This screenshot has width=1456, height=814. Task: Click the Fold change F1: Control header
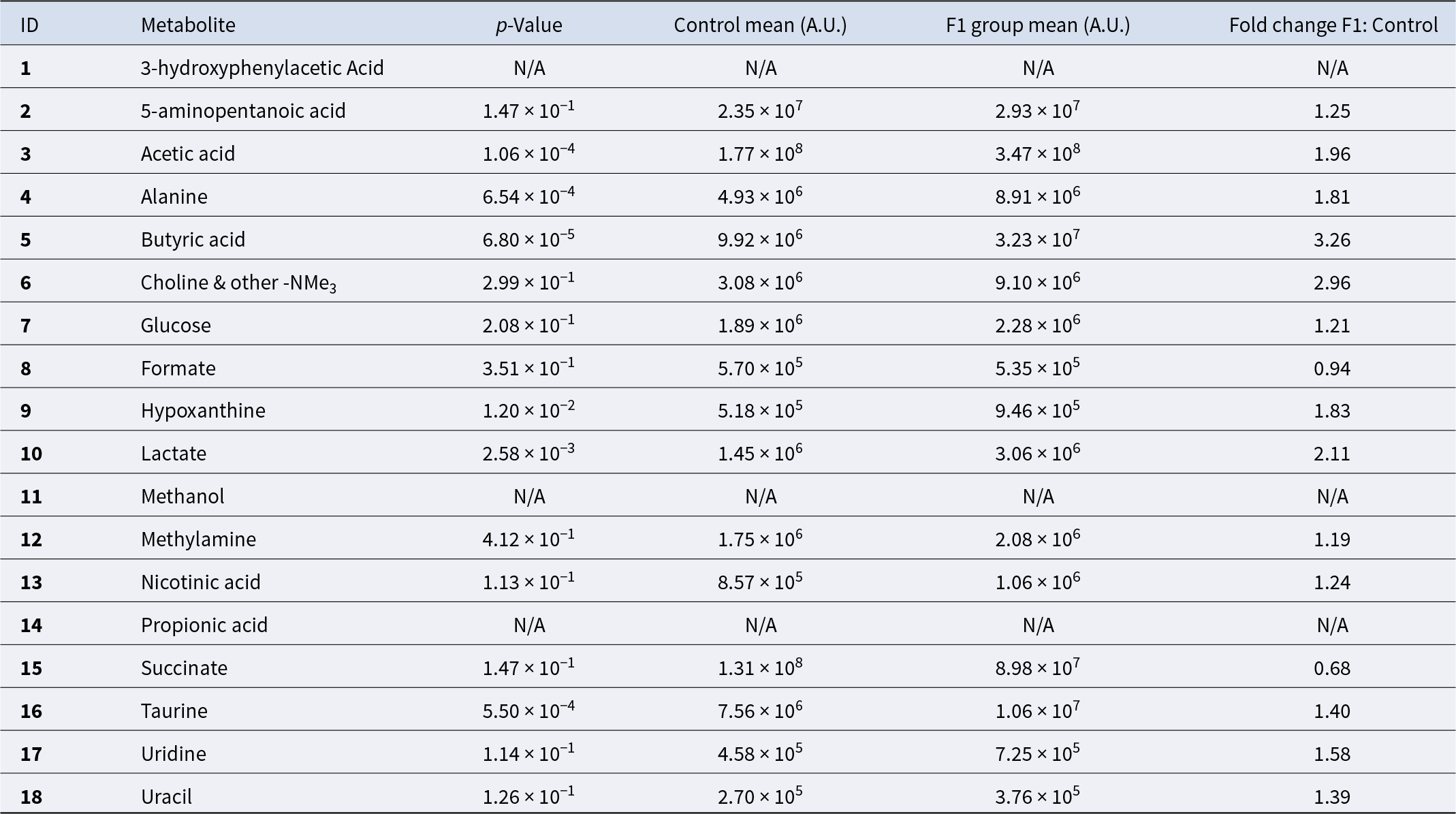pos(1333,25)
